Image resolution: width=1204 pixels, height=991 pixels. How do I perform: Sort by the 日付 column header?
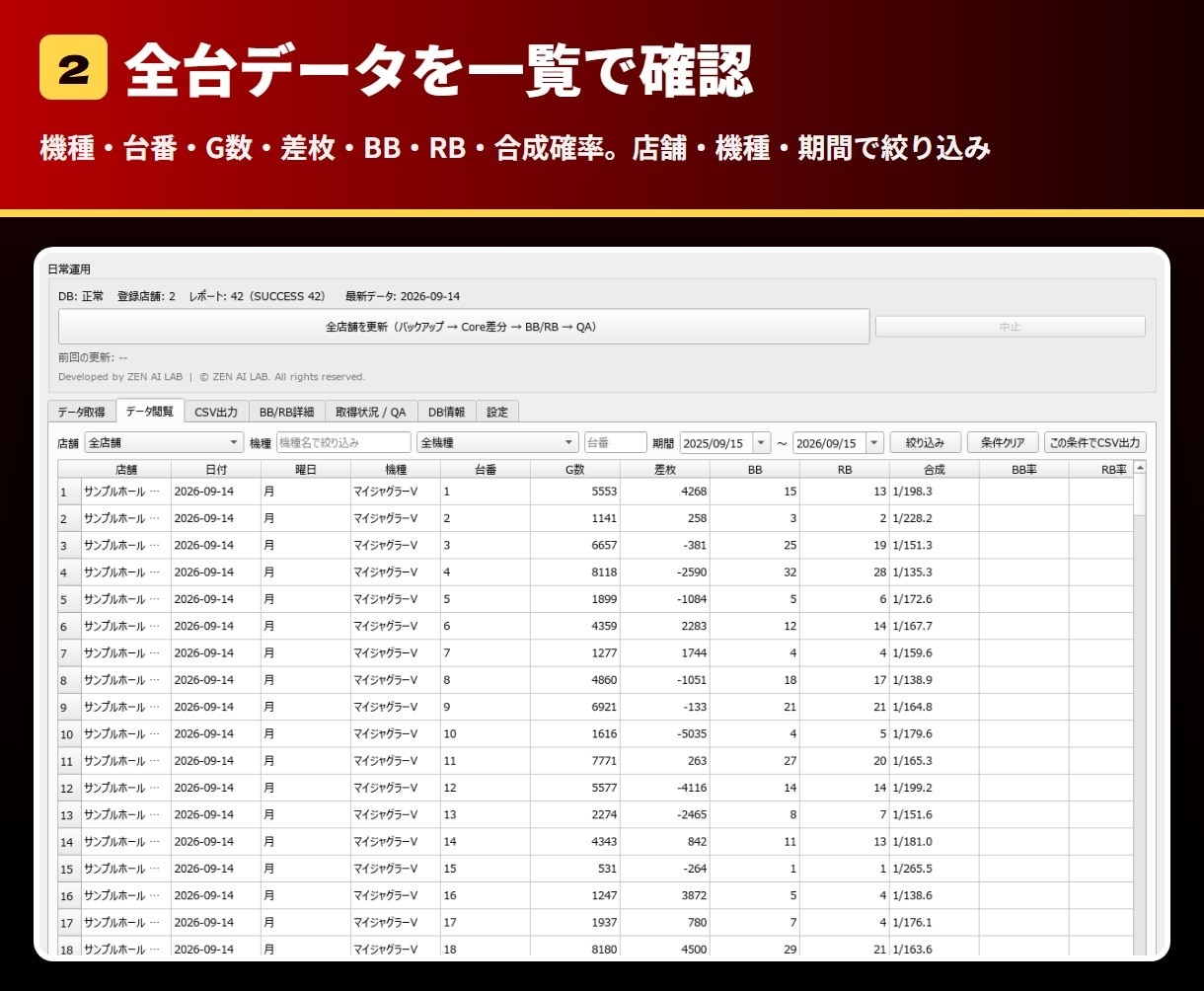(216, 470)
